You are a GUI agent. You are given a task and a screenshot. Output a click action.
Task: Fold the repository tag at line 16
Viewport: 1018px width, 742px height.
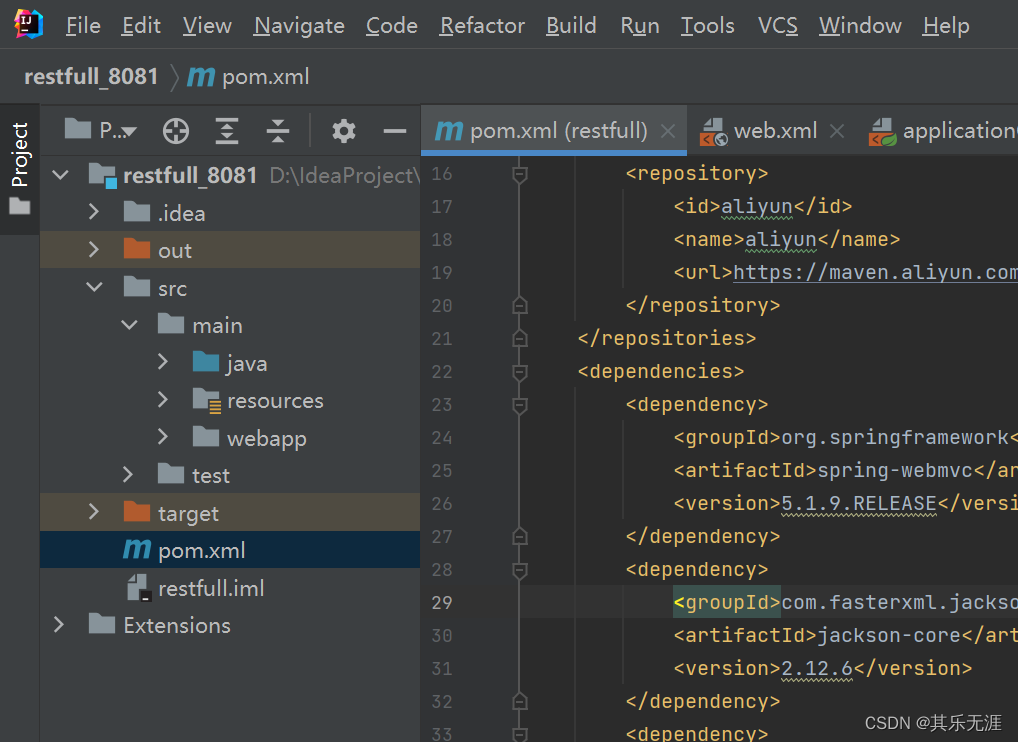point(519,174)
